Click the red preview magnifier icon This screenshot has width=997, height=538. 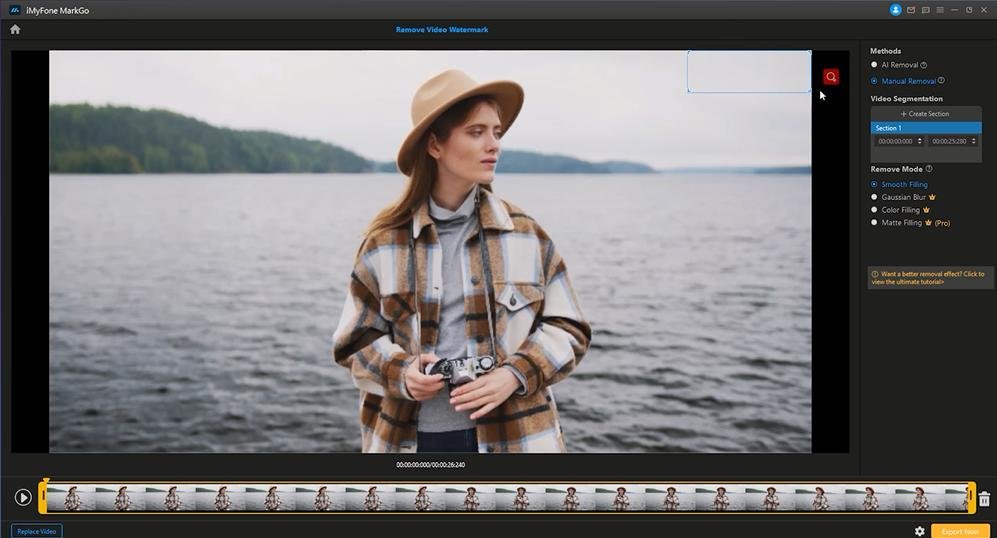(x=831, y=77)
